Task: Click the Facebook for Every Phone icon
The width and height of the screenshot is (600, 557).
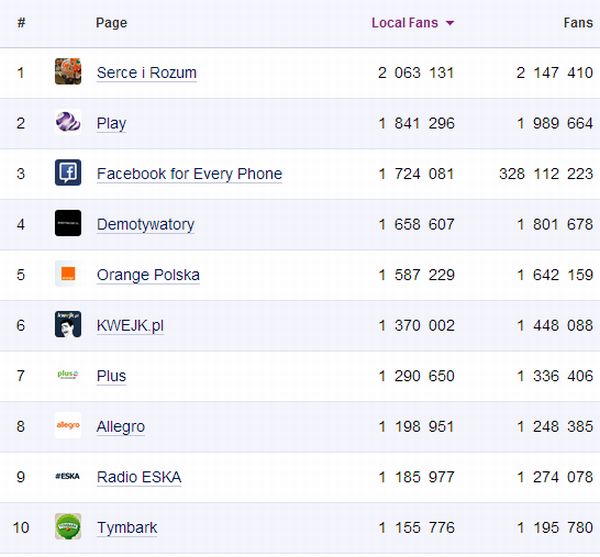Action: (68, 173)
